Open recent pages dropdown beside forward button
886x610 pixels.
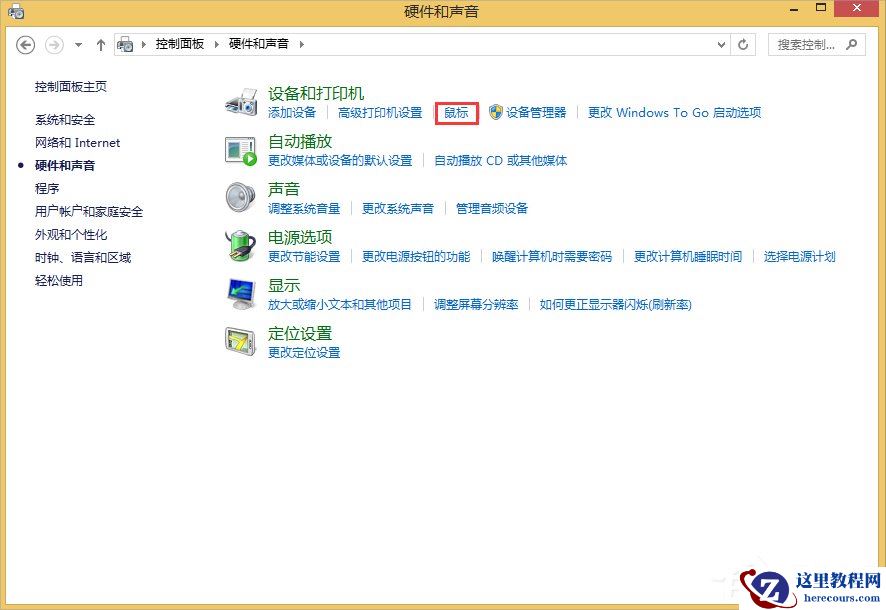click(x=78, y=45)
